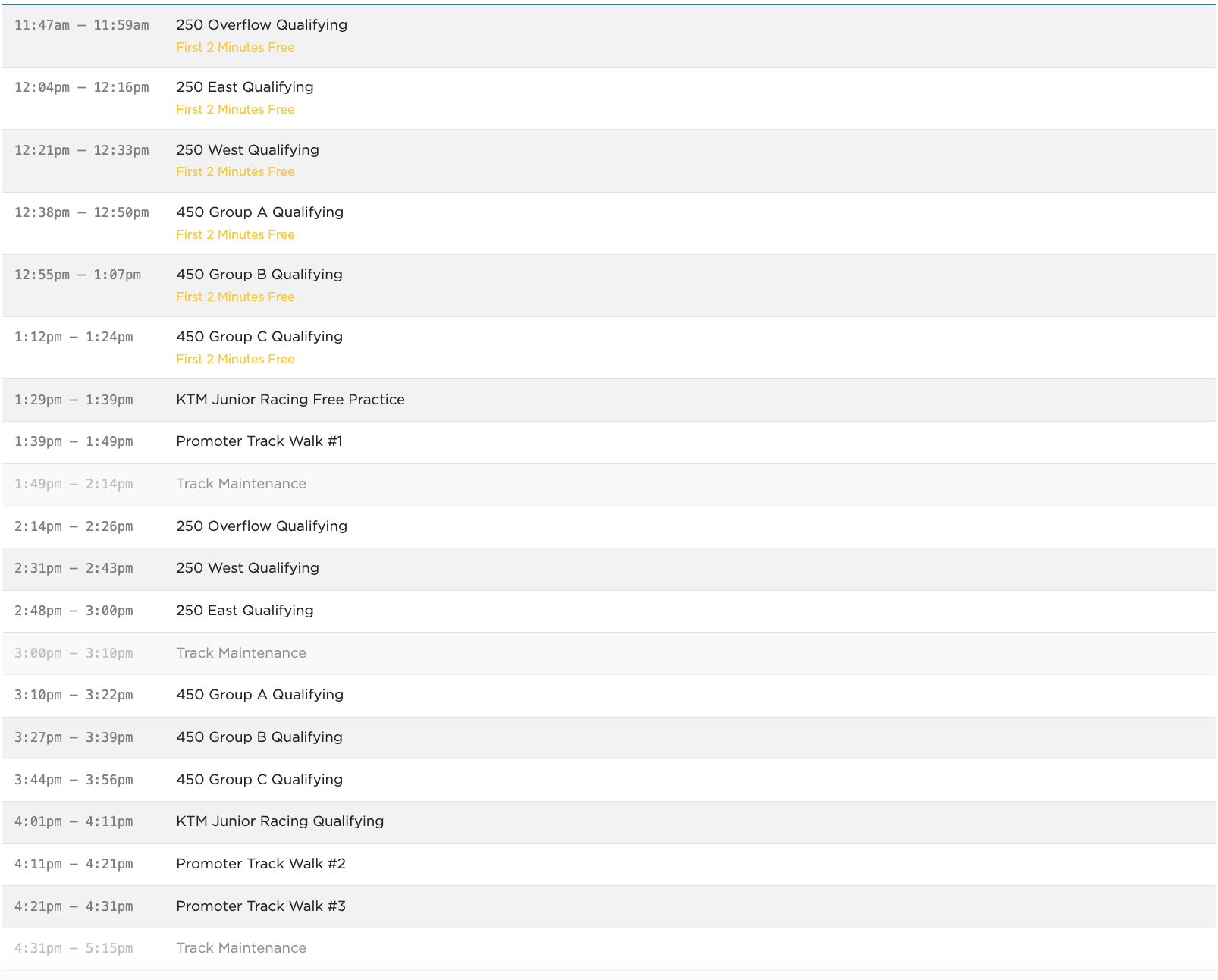Click Promoter Track Walk #2
The width and height of the screenshot is (1218, 980).
point(260,864)
